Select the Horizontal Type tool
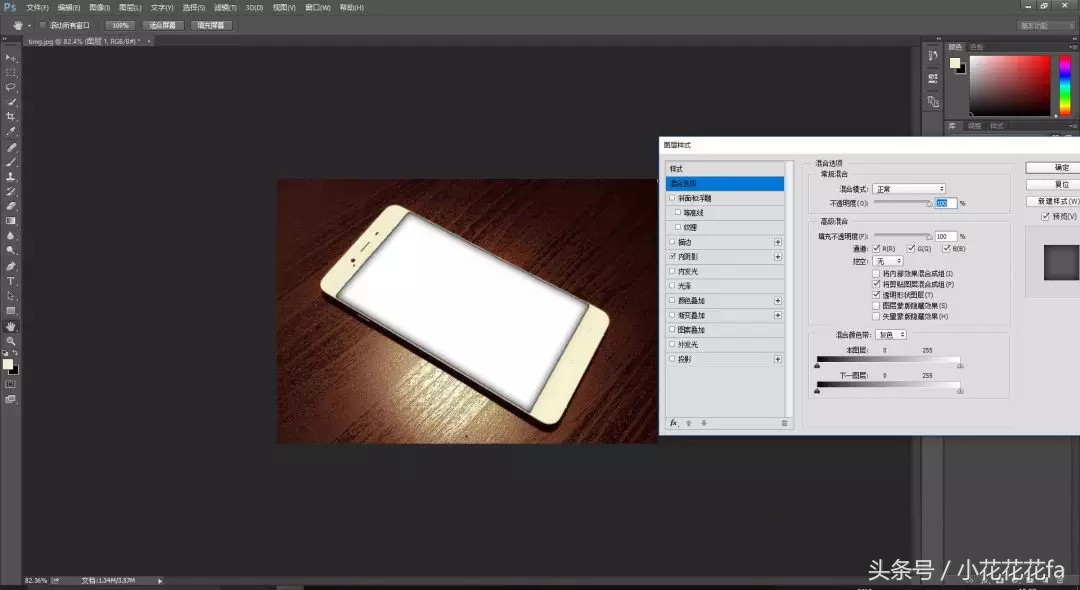This screenshot has height=590, width=1080. [x=11, y=282]
